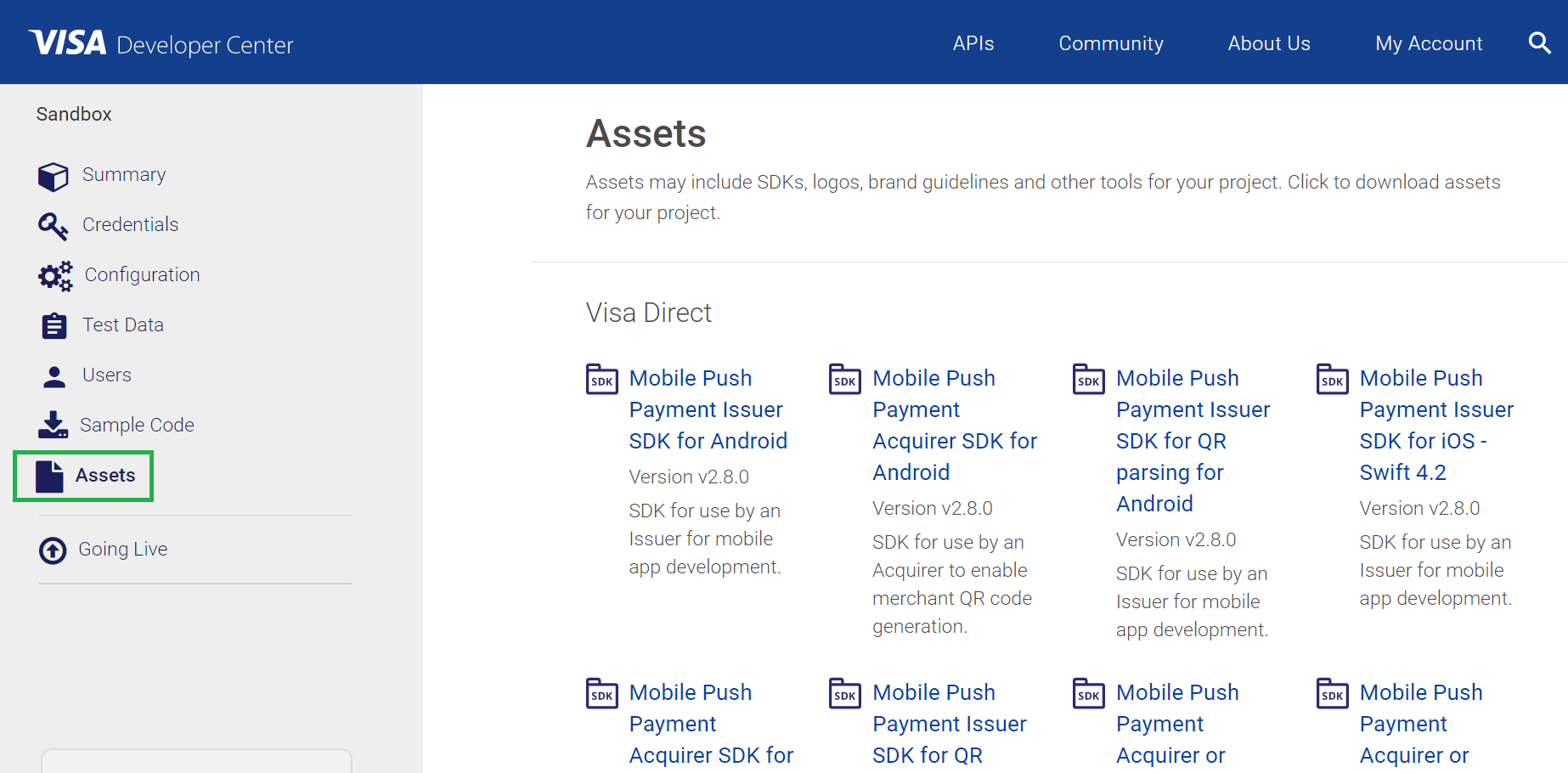Open second-row Mobile Push Payment Acquirer SDK link

711,724
